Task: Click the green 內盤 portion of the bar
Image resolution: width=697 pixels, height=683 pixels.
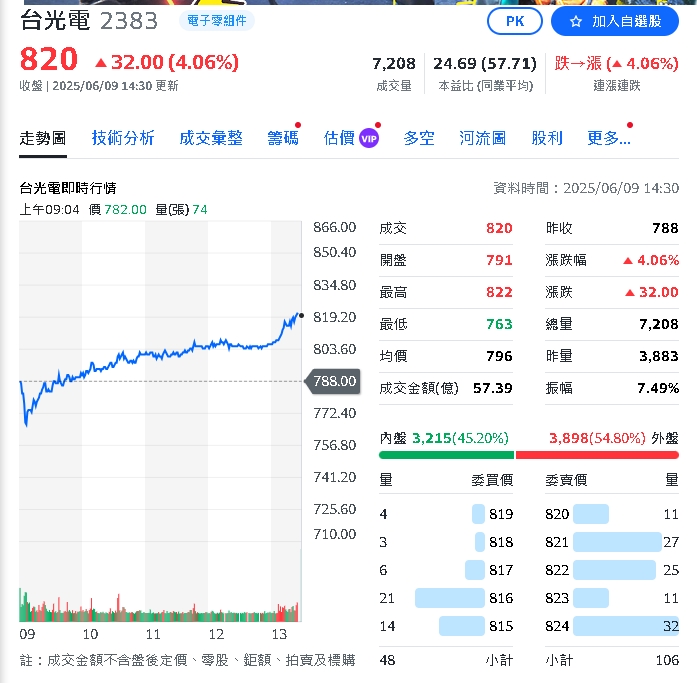Action: pos(446,455)
